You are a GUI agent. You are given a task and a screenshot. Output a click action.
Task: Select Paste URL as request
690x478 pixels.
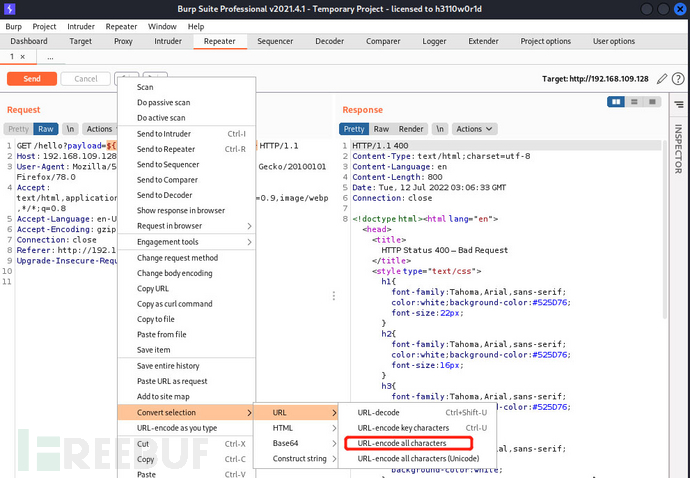pyautogui.click(x=187, y=381)
